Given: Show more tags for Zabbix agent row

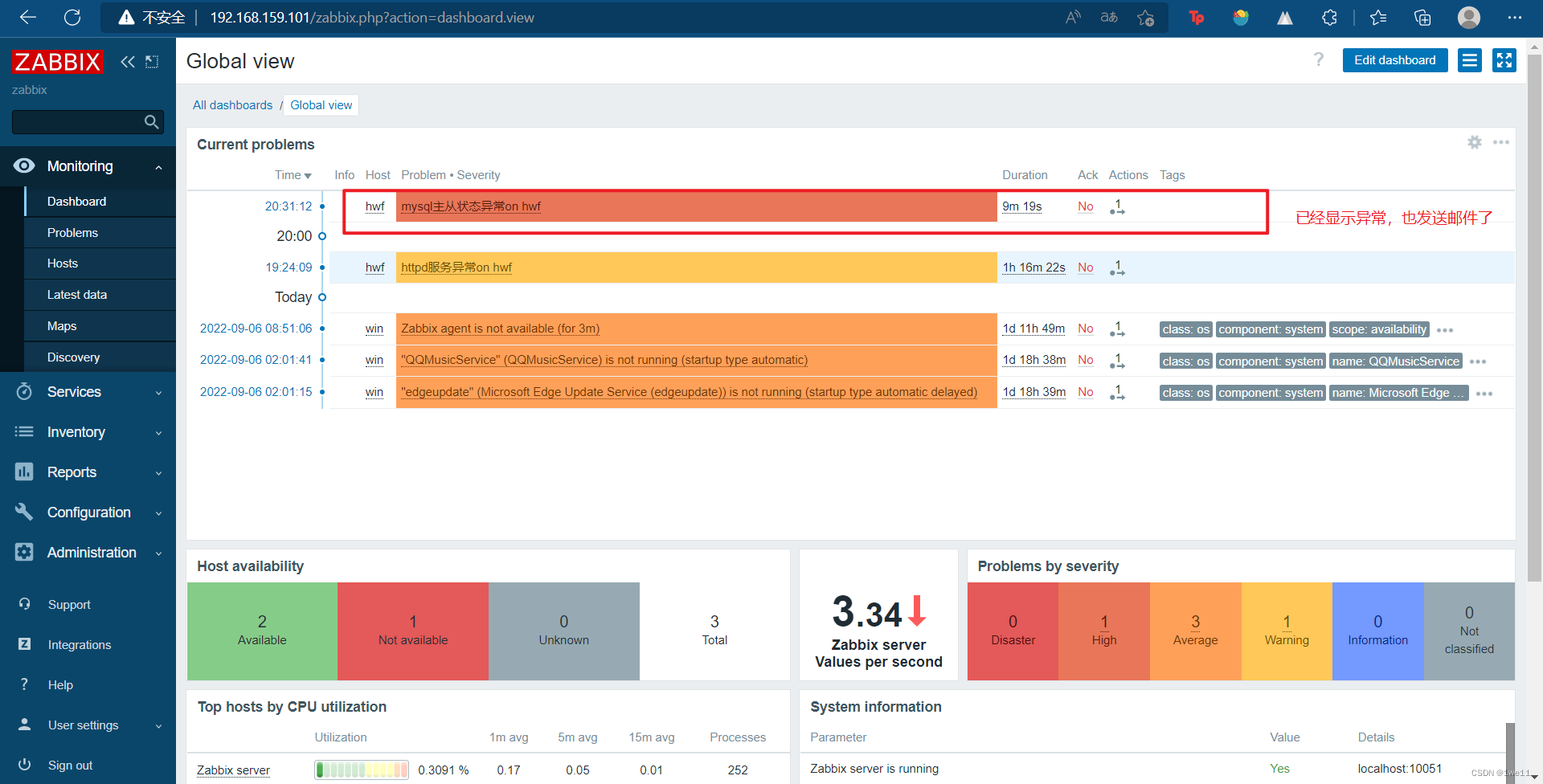Looking at the screenshot, I should click(x=1445, y=330).
